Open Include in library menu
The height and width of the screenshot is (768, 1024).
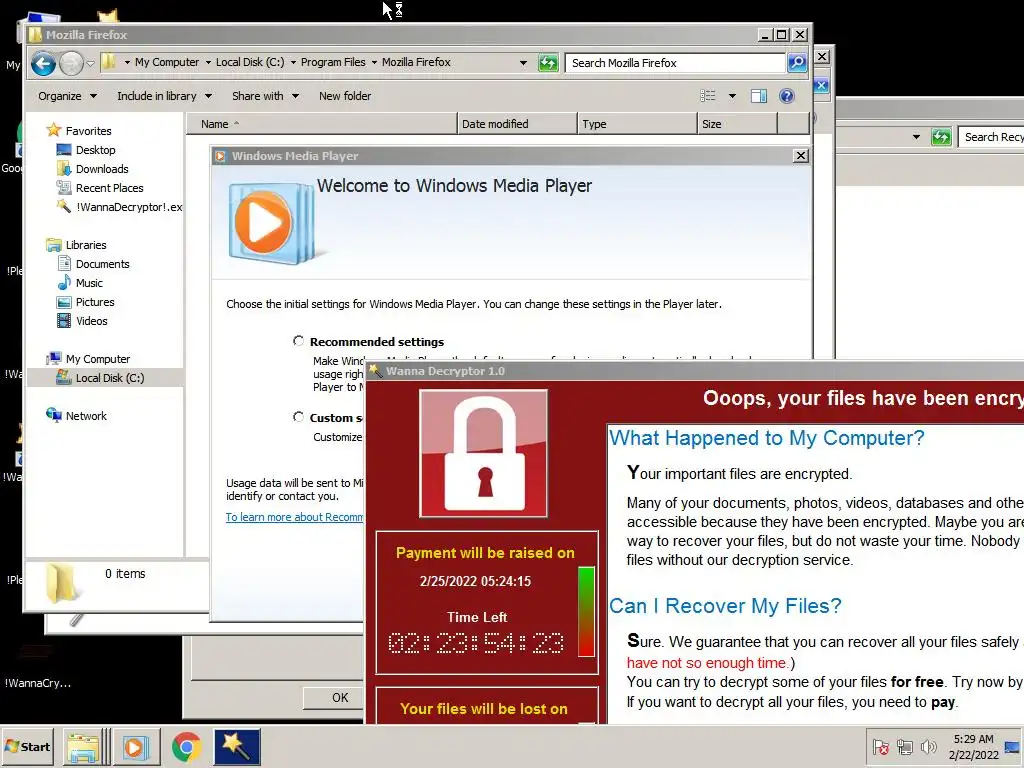(164, 96)
